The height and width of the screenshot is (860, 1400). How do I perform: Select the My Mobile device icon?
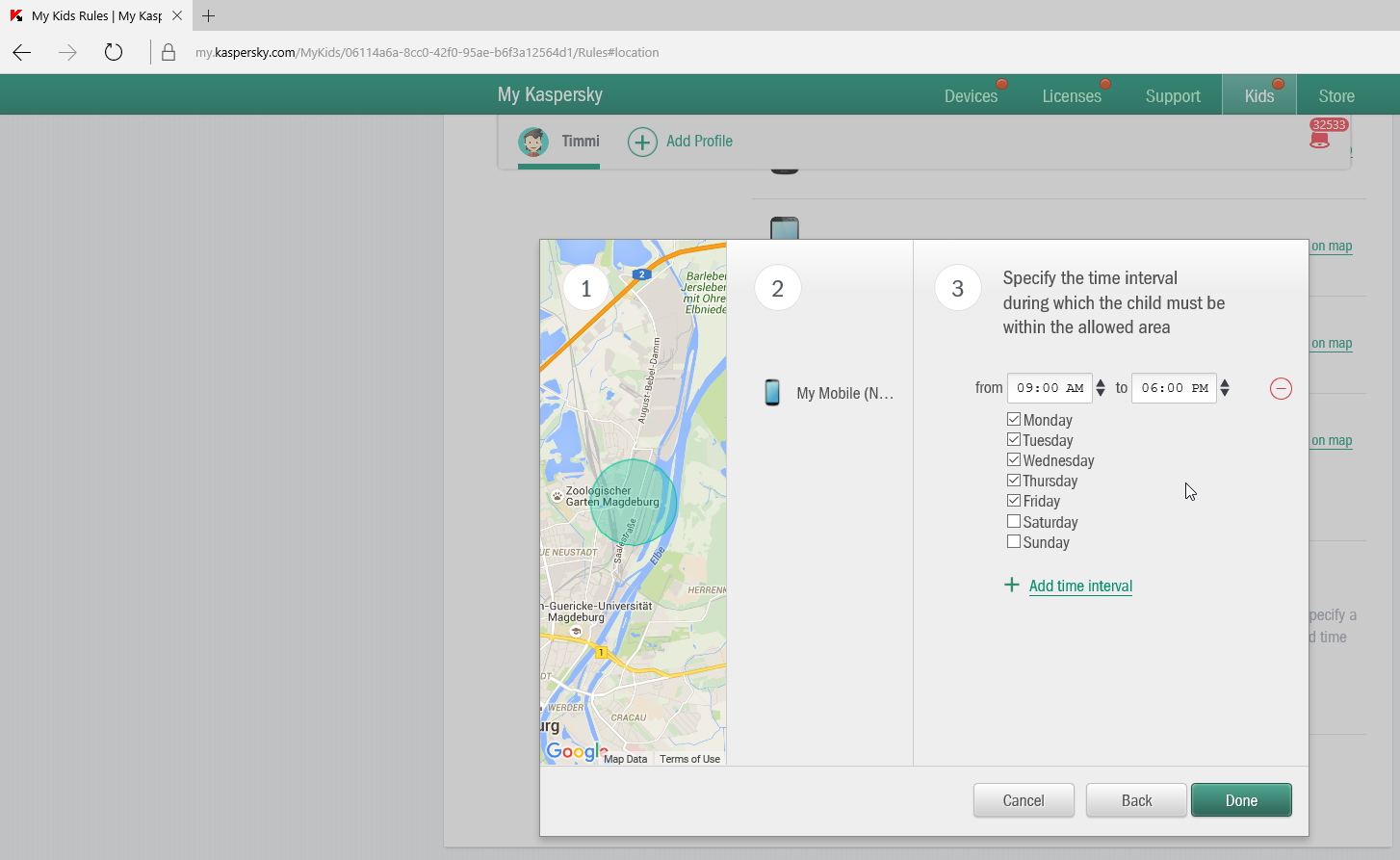click(x=772, y=393)
